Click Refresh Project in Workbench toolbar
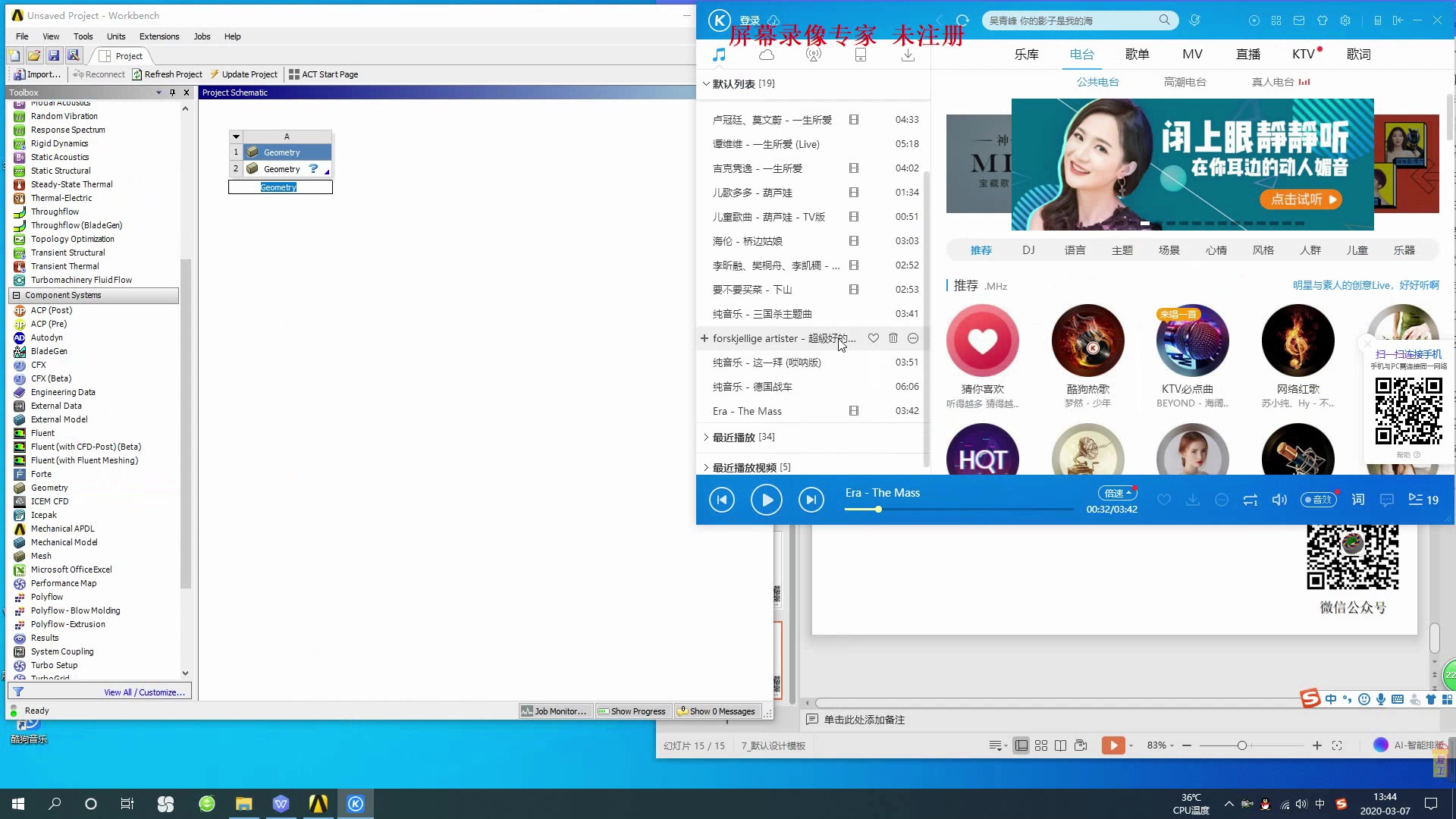The image size is (1456, 819). pos(168,74)
